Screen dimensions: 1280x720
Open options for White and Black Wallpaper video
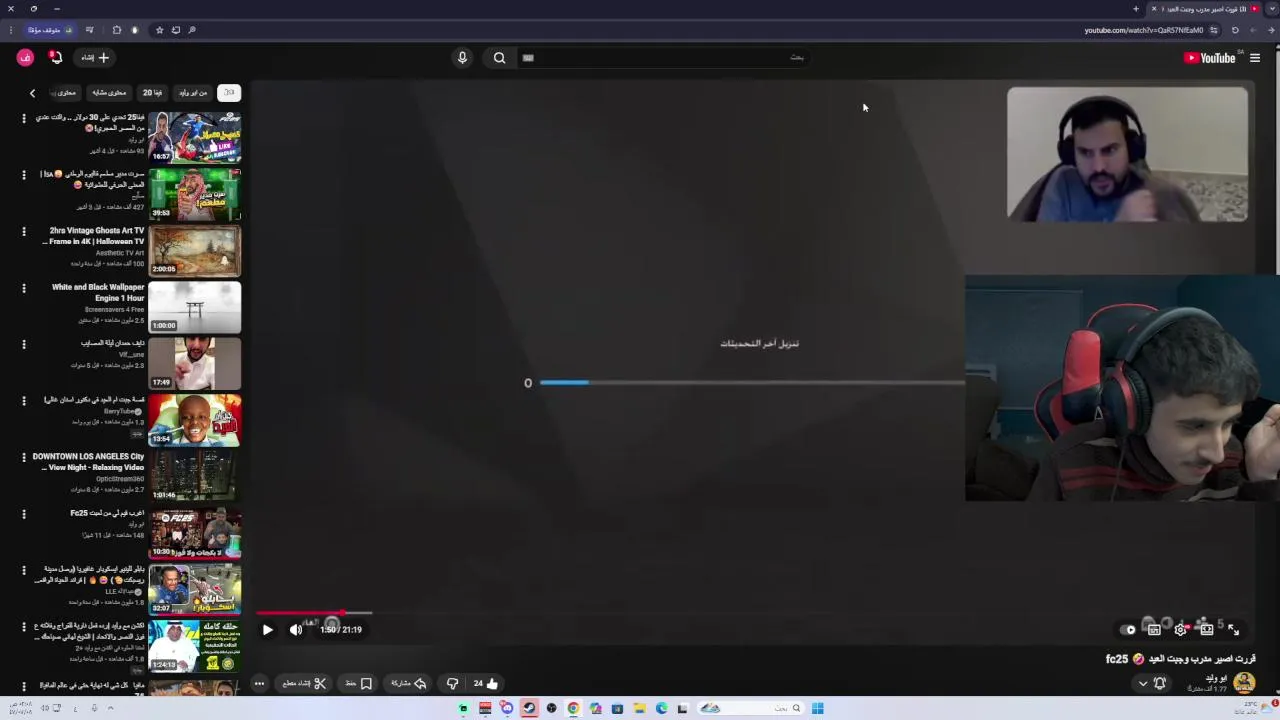coord(24,288)
